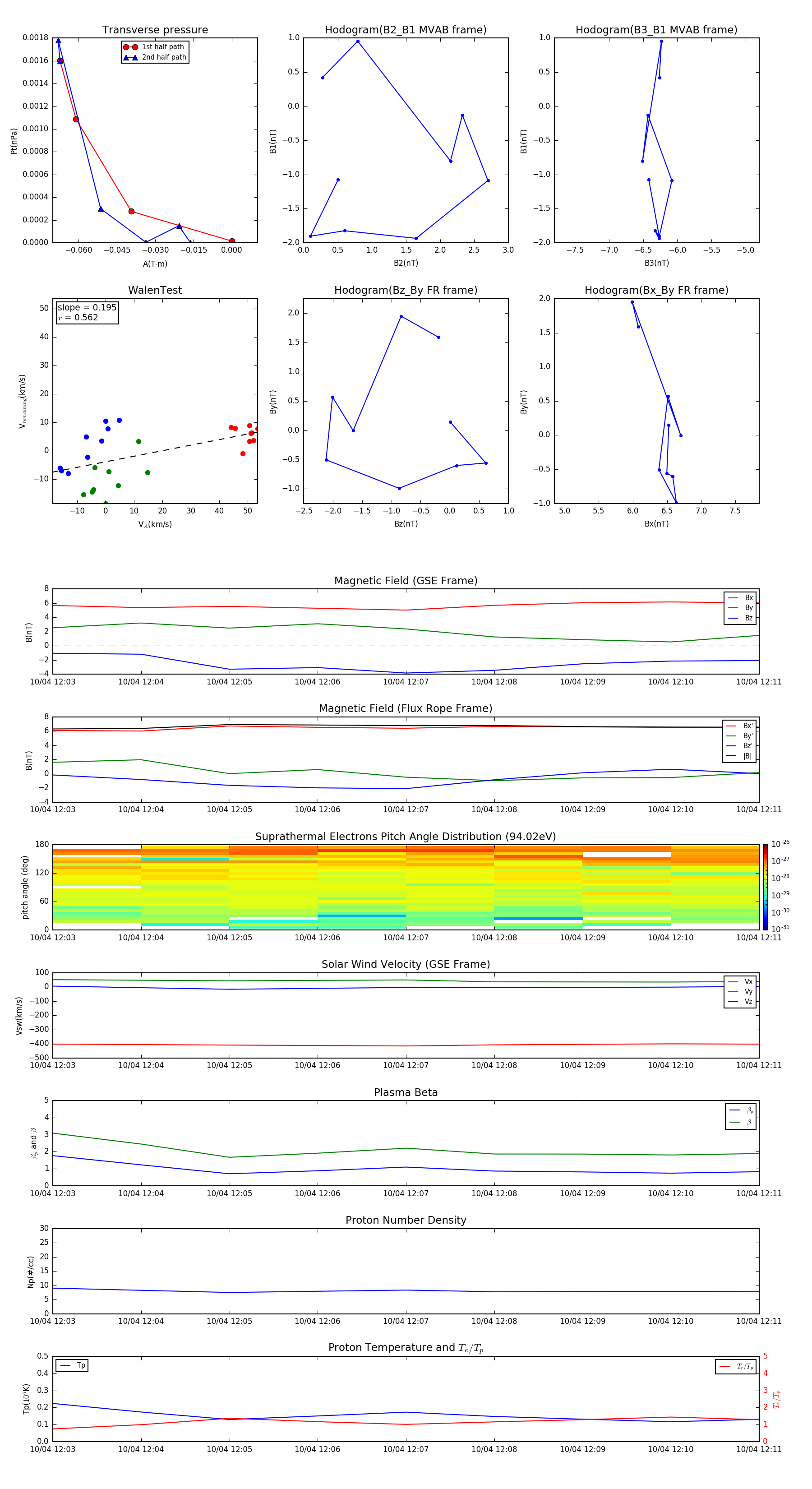Click the 'WalenTest' plot title
This screenshot has height=1489, width=812.
pyautogui.click(x=155, y=290)
